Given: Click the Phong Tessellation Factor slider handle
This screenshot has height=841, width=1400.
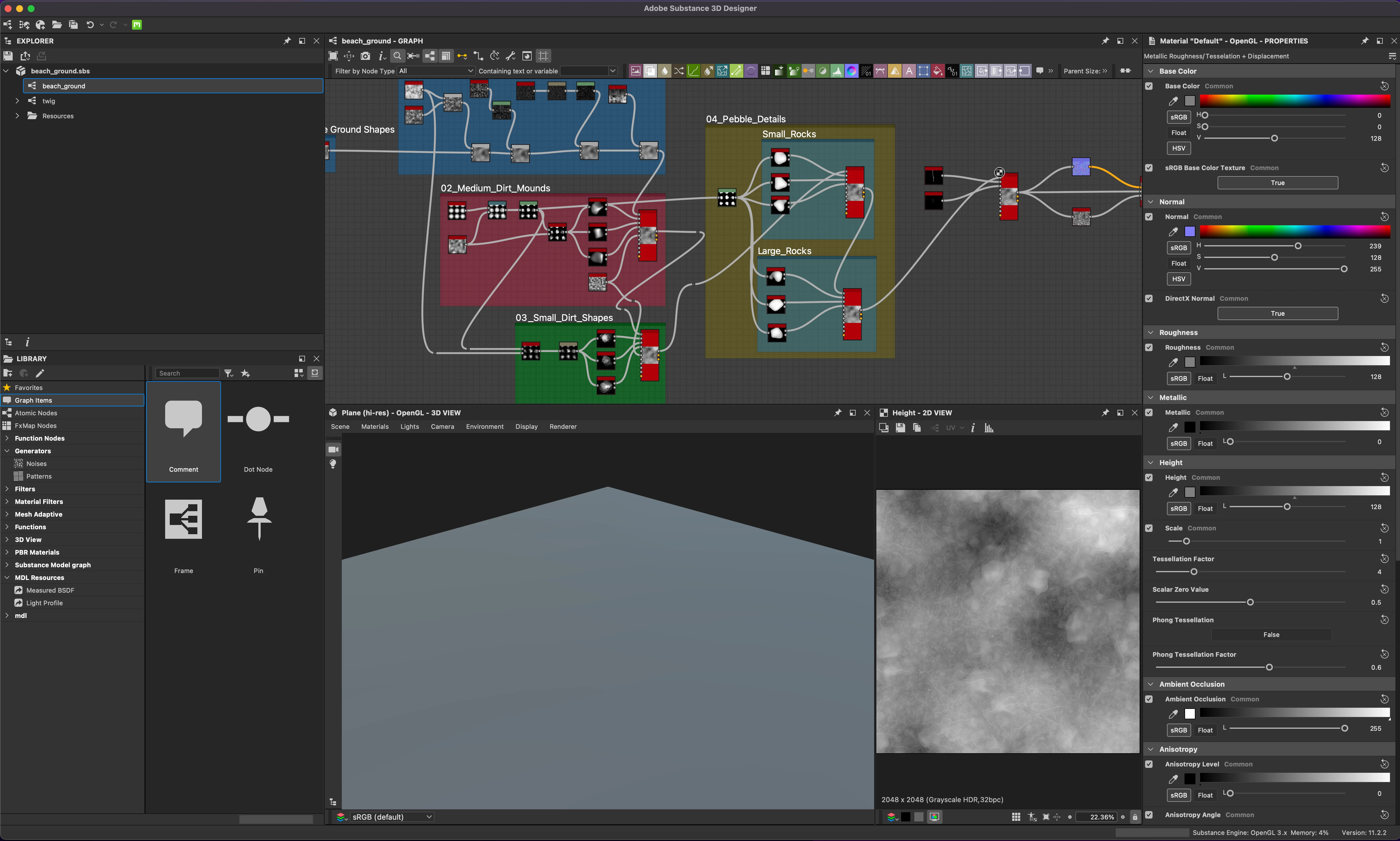Looking at the screenshot, I should tap(1269, 667).
